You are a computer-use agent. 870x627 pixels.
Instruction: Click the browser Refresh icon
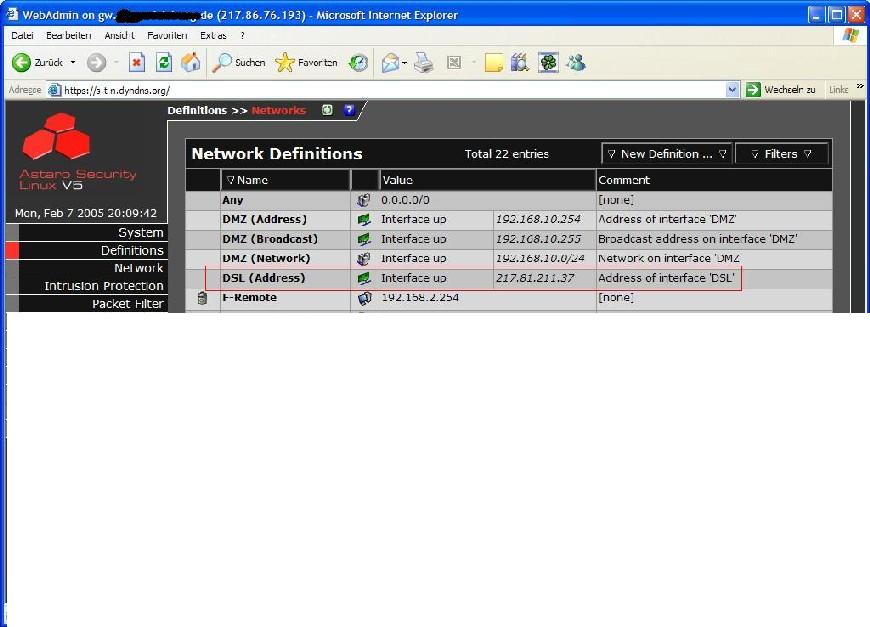[x=164, y=63]
